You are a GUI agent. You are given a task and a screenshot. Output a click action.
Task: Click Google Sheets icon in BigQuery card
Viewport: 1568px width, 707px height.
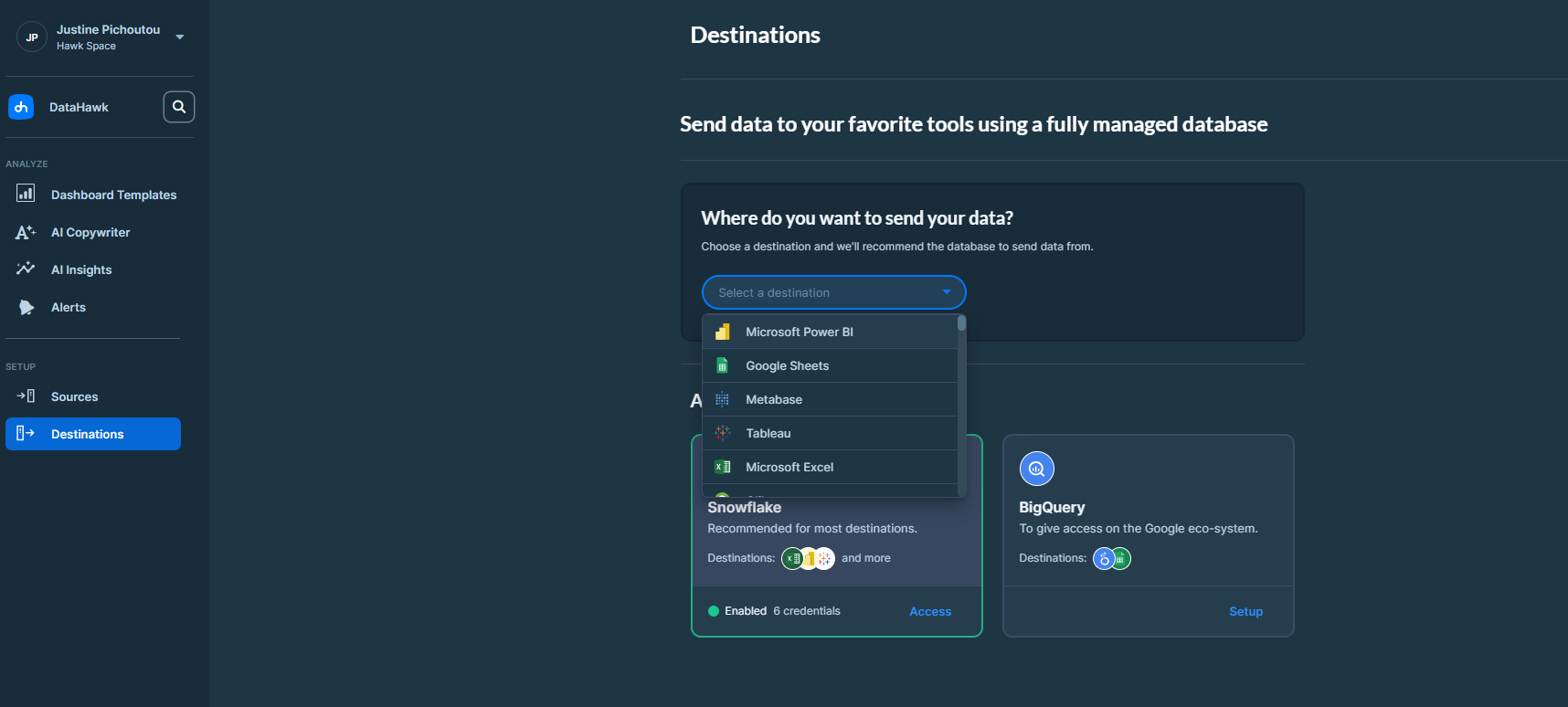click(x=1120, y=558)
